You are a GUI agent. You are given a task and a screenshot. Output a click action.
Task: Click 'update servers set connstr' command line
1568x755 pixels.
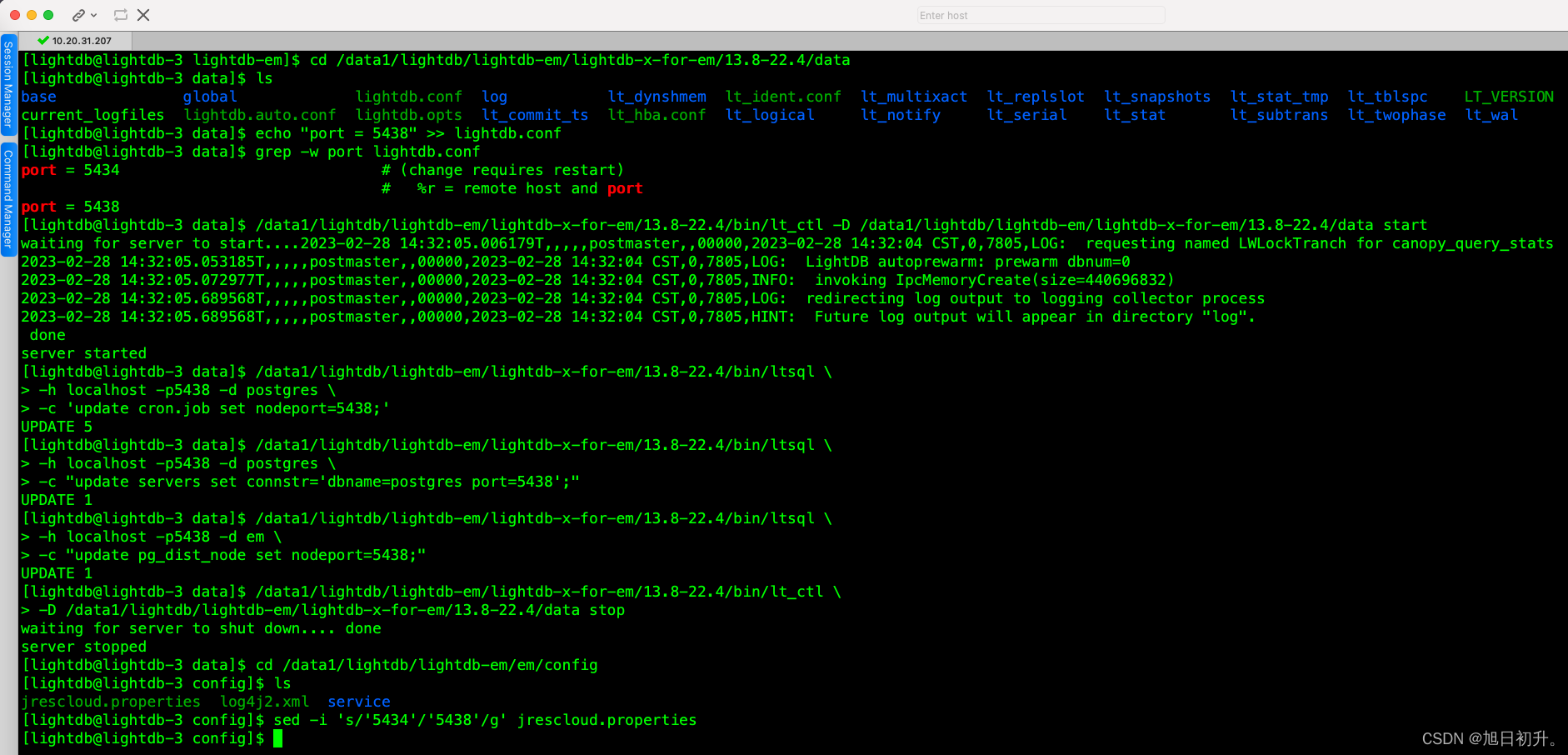click(322, 482)
